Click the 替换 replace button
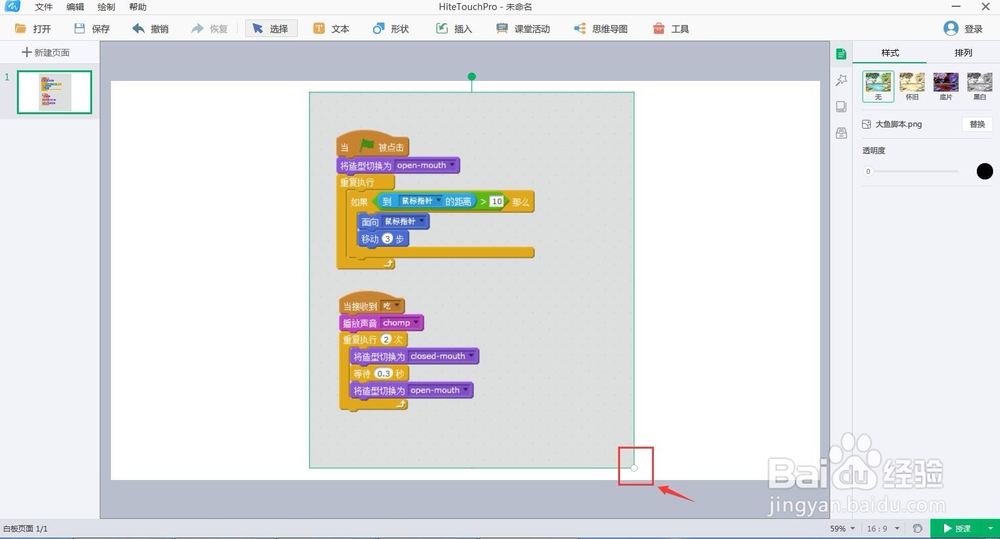The width and height of the screenshot is (1000, 539). [x=977, y=124]
